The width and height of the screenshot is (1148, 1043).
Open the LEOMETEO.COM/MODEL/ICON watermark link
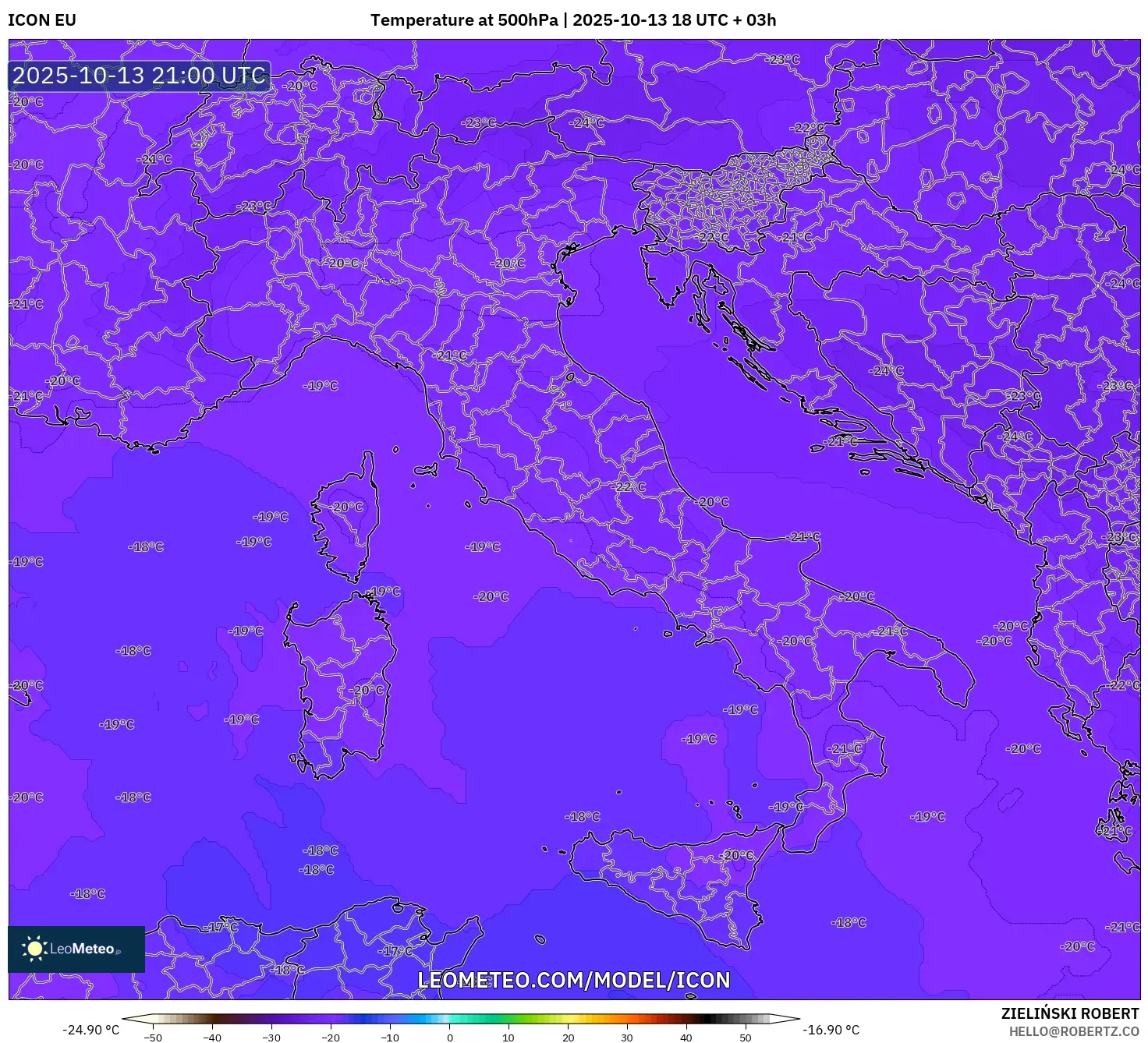(x=574, y=980)
